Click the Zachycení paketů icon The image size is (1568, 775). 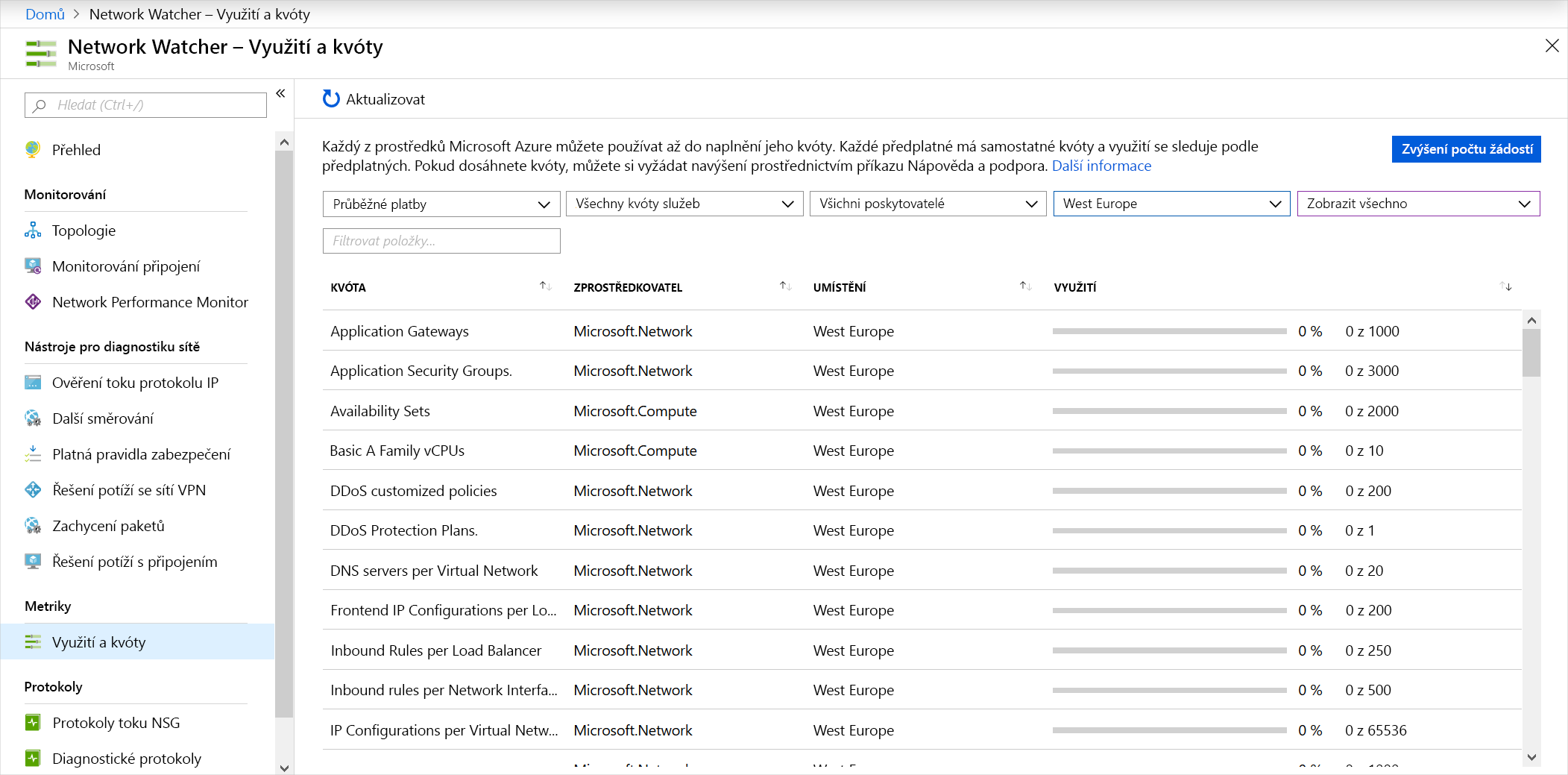pos(33,526)
